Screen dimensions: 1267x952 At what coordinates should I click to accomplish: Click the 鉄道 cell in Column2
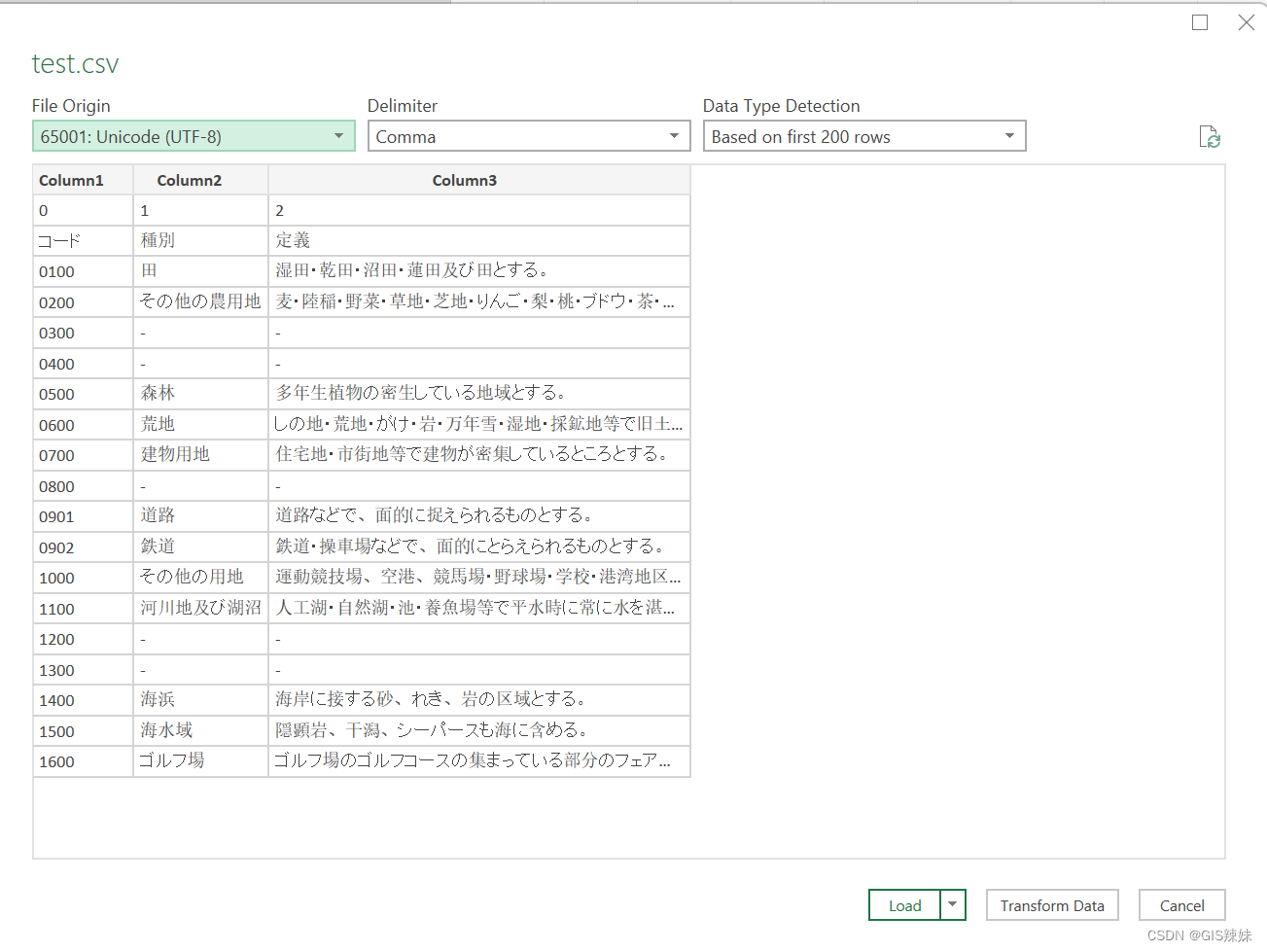click(200, 547)
